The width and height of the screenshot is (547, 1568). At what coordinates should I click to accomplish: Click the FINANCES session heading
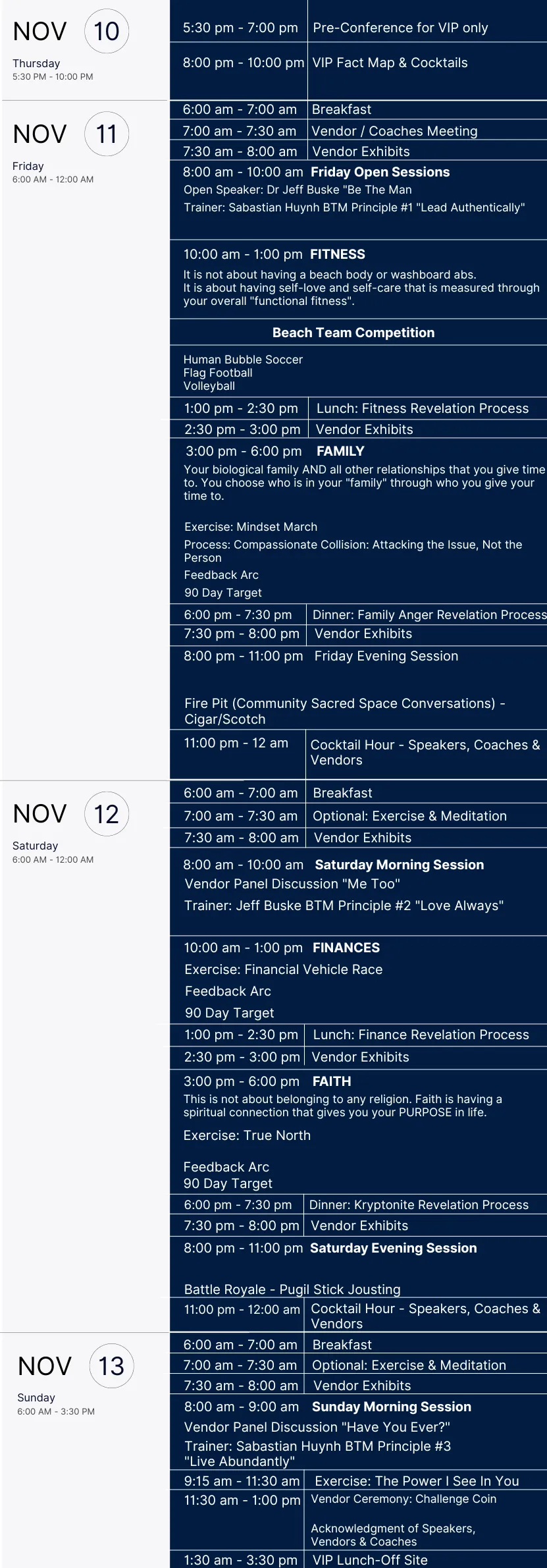(346, 948)
